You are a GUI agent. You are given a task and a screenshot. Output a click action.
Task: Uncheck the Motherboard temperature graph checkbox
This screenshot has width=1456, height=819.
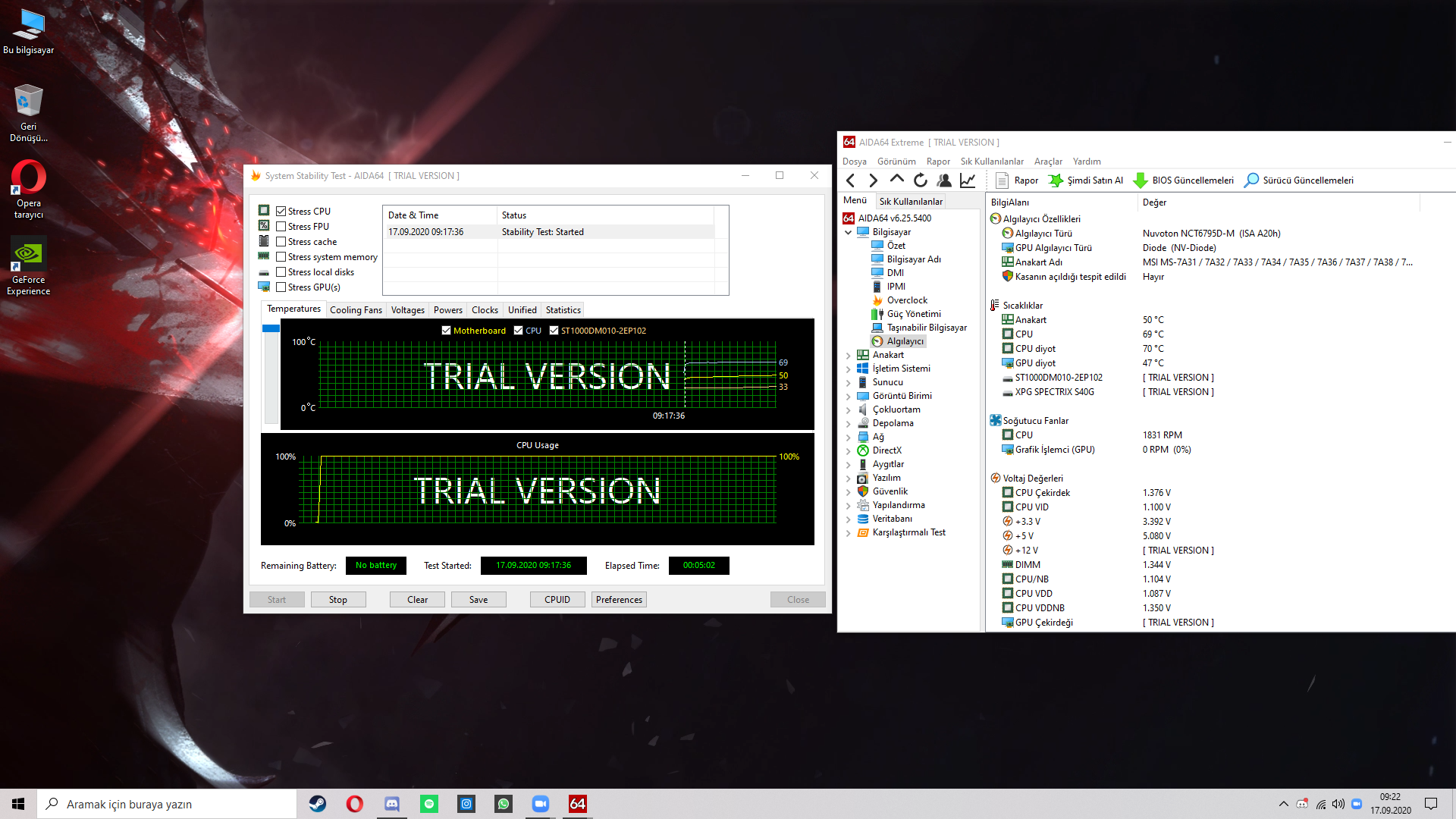coord(447,331)
